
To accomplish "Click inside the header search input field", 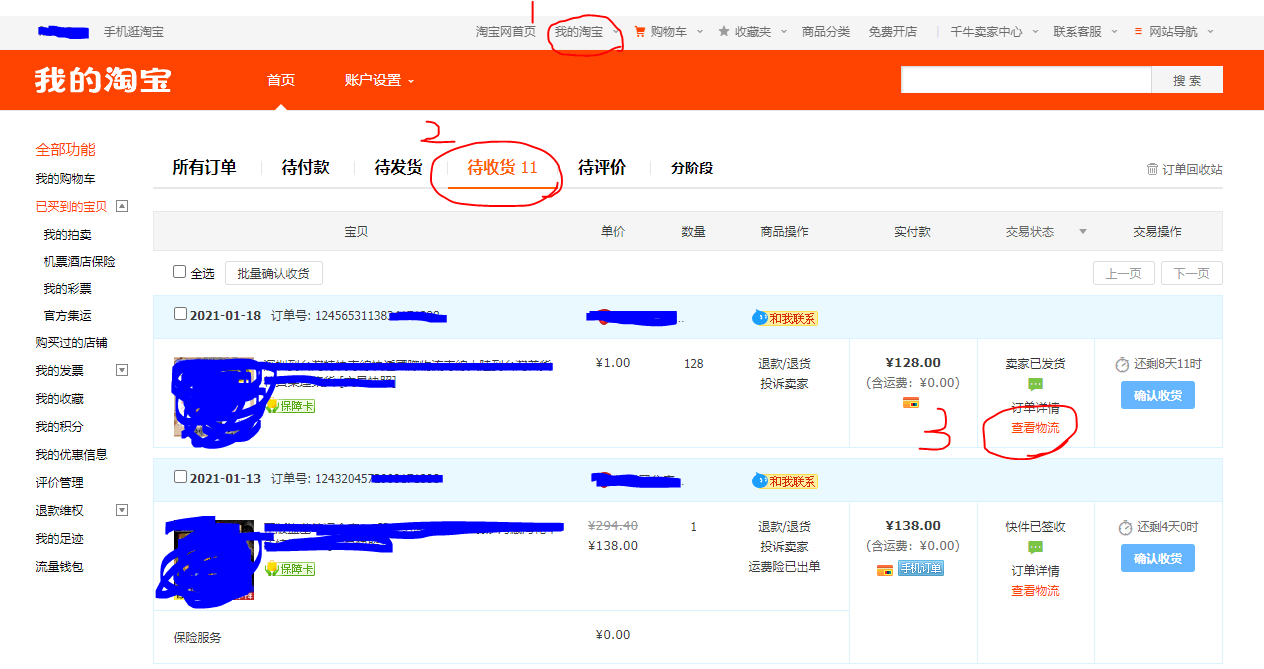I will [1026, 80].
